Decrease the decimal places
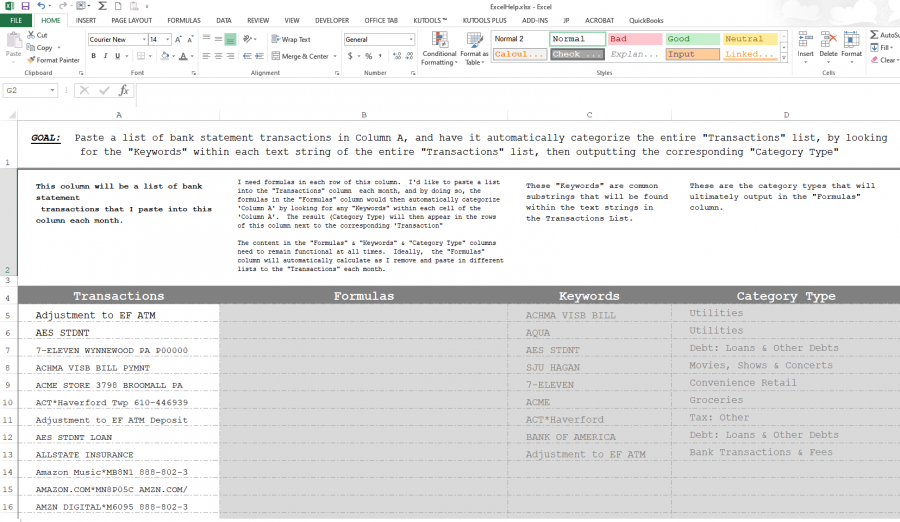The image size is (900, 522). pyautogui.click(x=409, y=56)
